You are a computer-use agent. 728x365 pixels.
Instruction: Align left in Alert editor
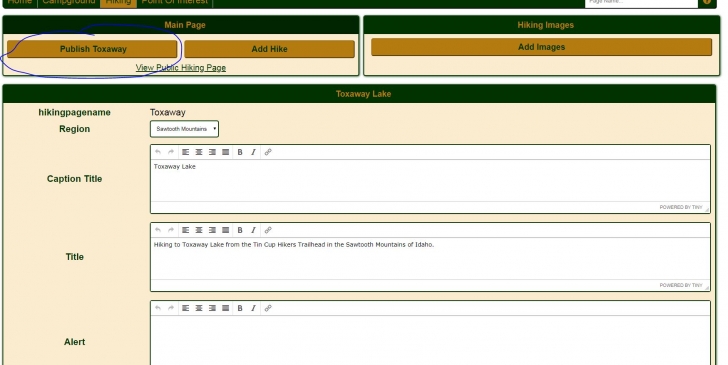pos(186,308)
